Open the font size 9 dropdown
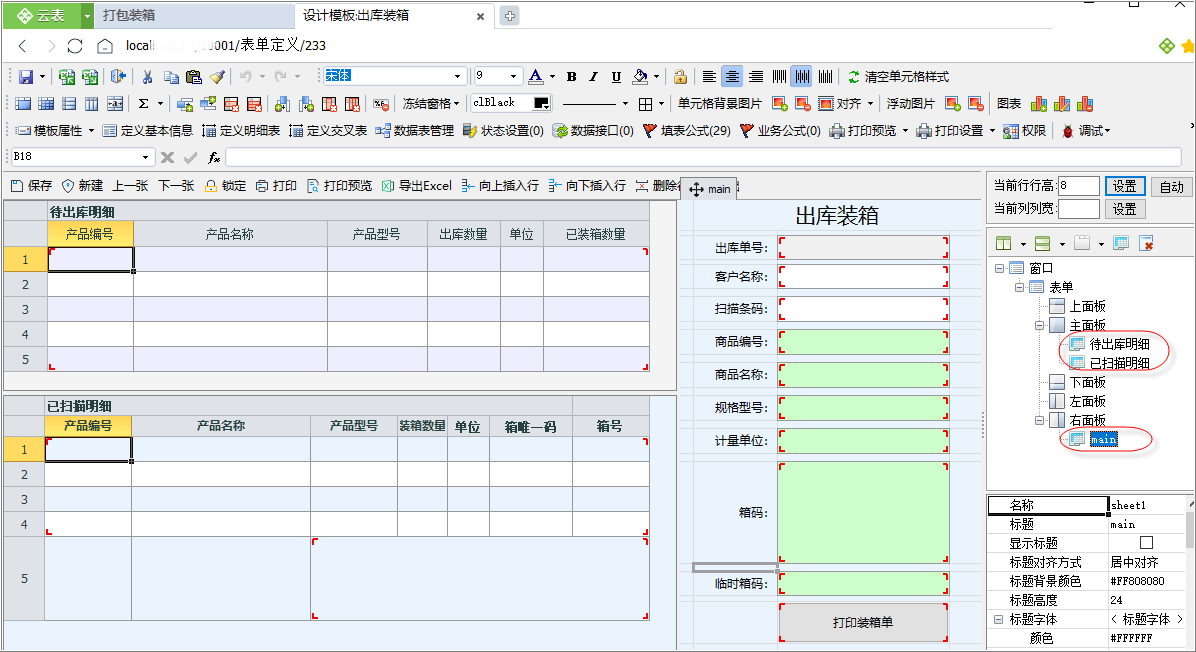 pyautogui.click(x=513, y=76)
